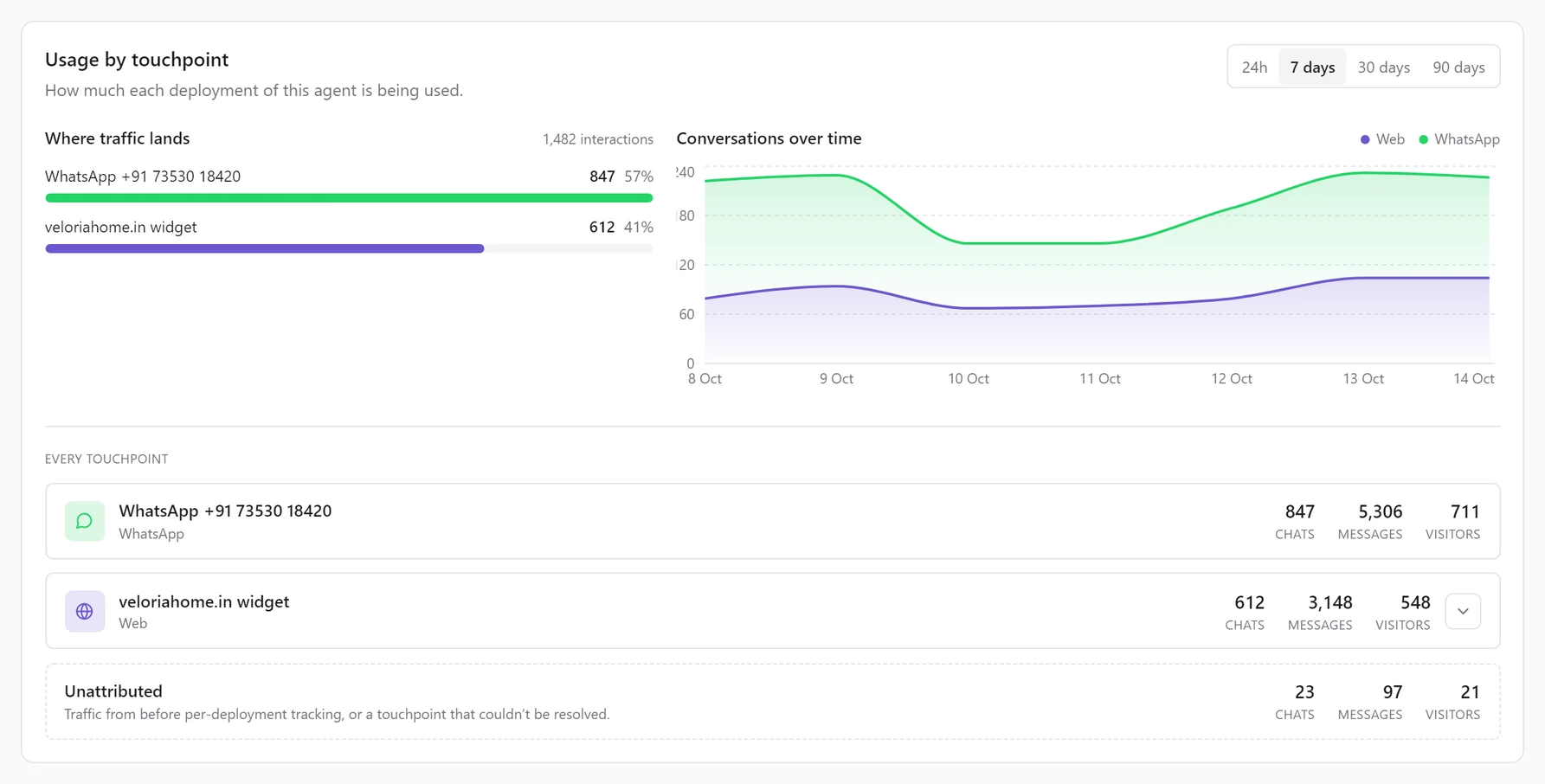Click the Usage by touchpoint title
The image size is (1545, 784).
137,60
